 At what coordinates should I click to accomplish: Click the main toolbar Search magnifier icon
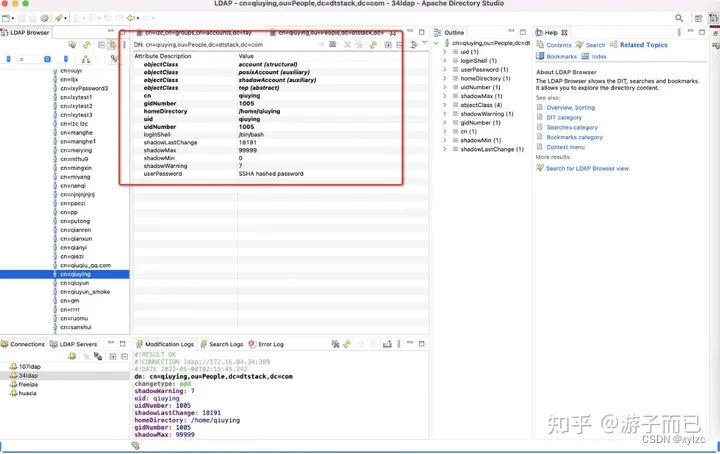[679, 18]
